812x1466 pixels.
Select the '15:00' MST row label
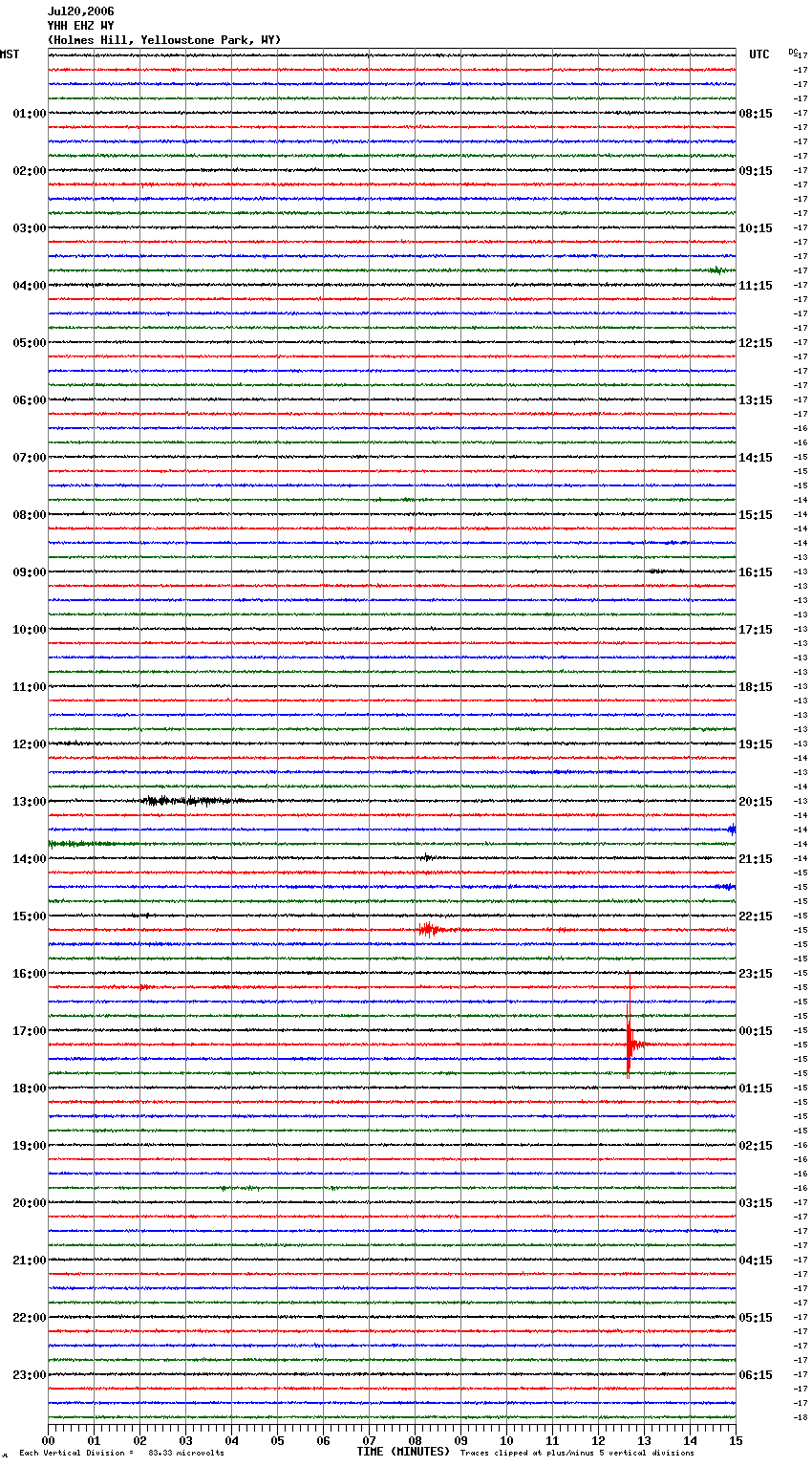pos(30,916)
